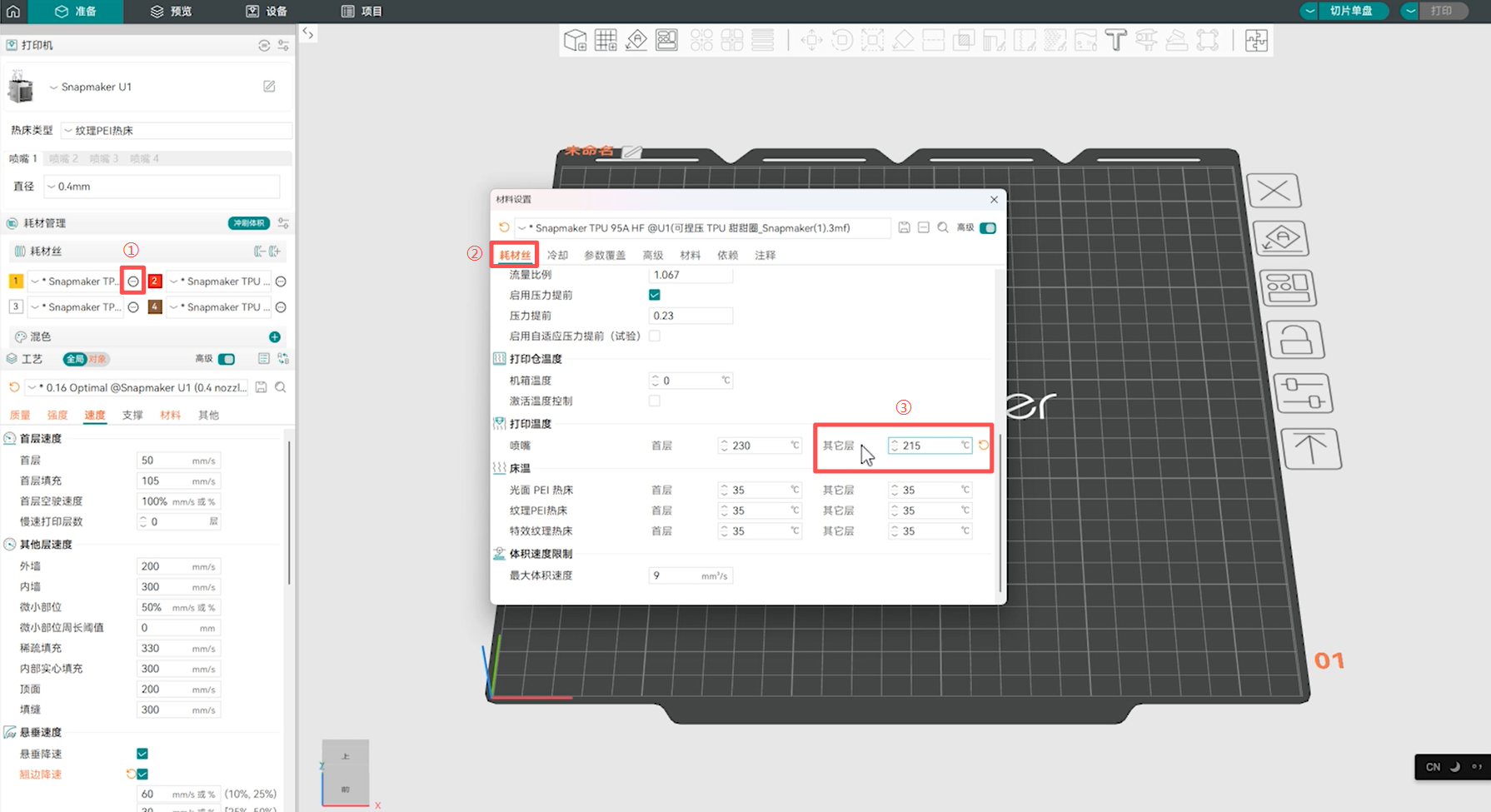Click the add filament icon in 耗材丝 row

[x=275, y=251]
